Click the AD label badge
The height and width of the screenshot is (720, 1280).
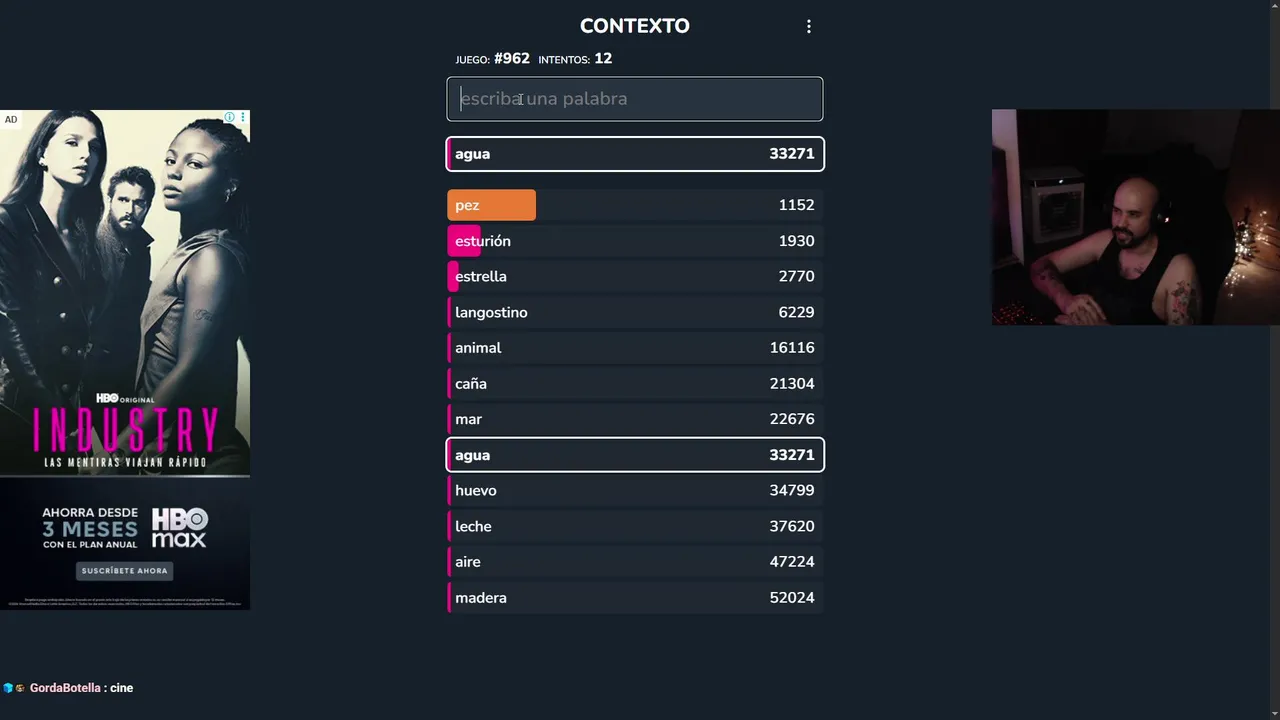click(x=11, y=120)
